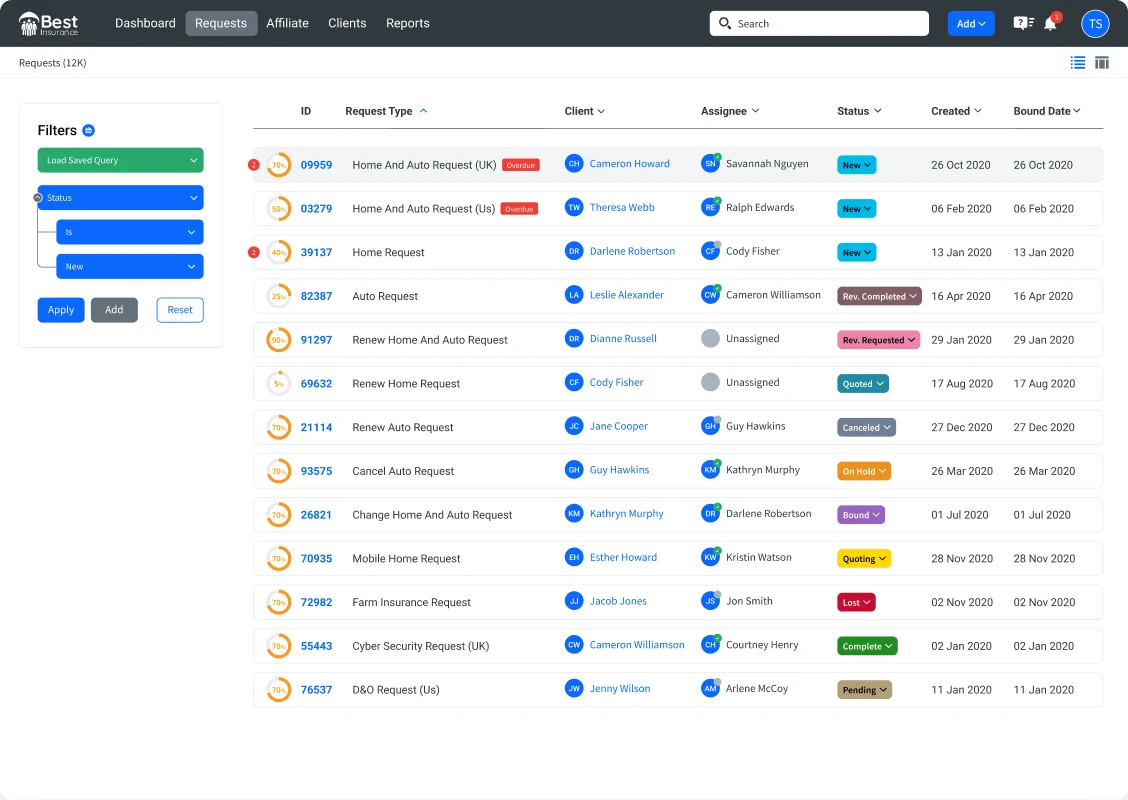Click Cameron Howard's CH client avatar
The image size is (1128, 800).
(x=573, y=164)
